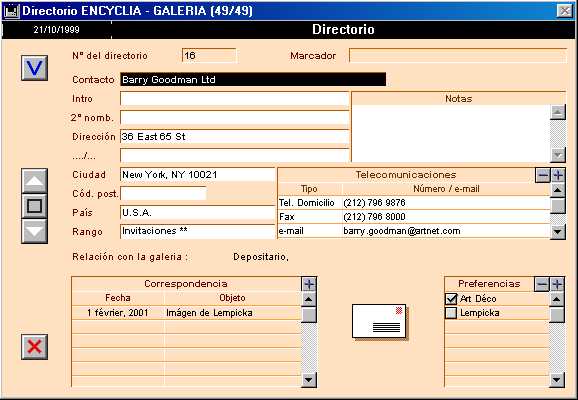
Task: Check the Lempicka preference checkbox
Action: pyautogui.click(x=451, y=313)
